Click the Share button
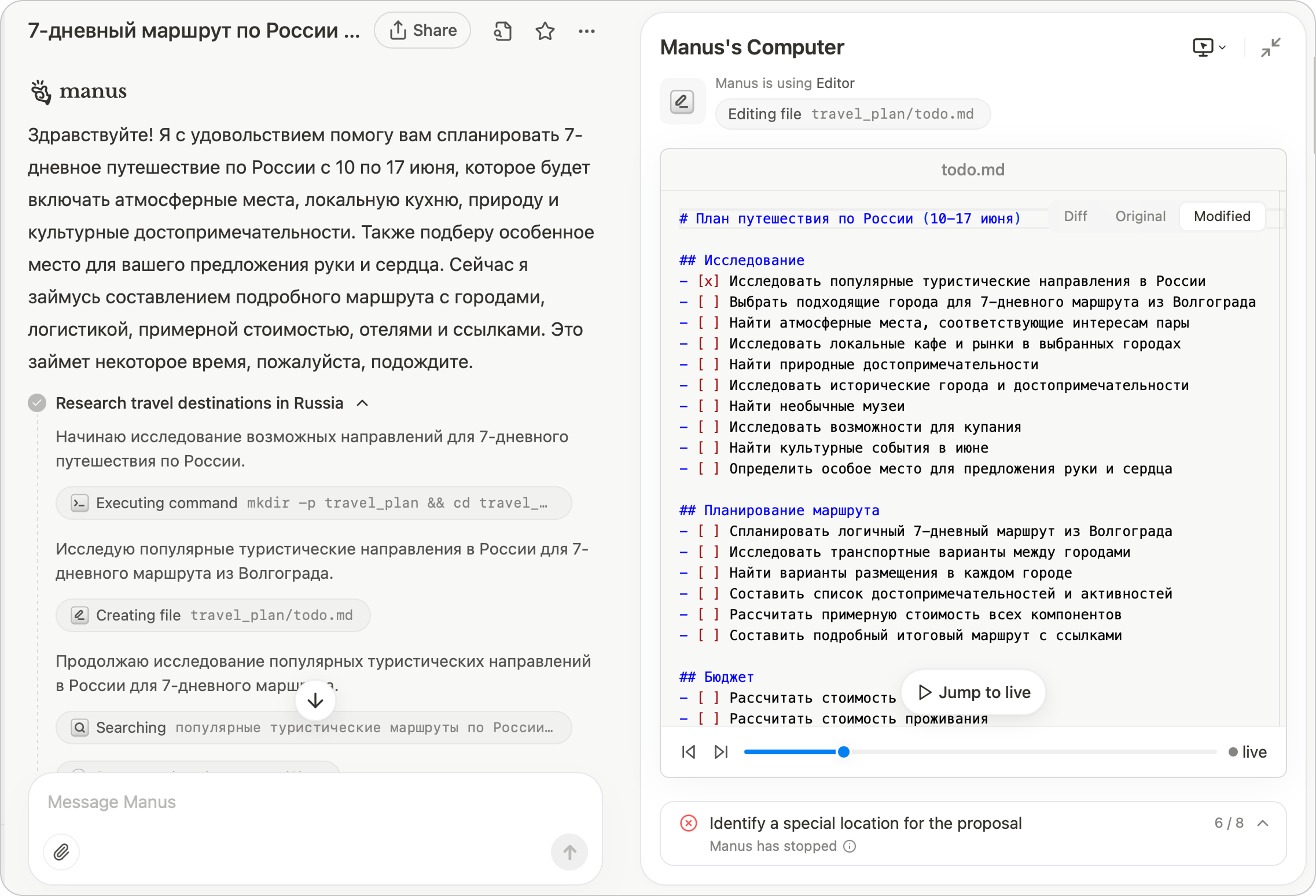 tap(422, 30)
